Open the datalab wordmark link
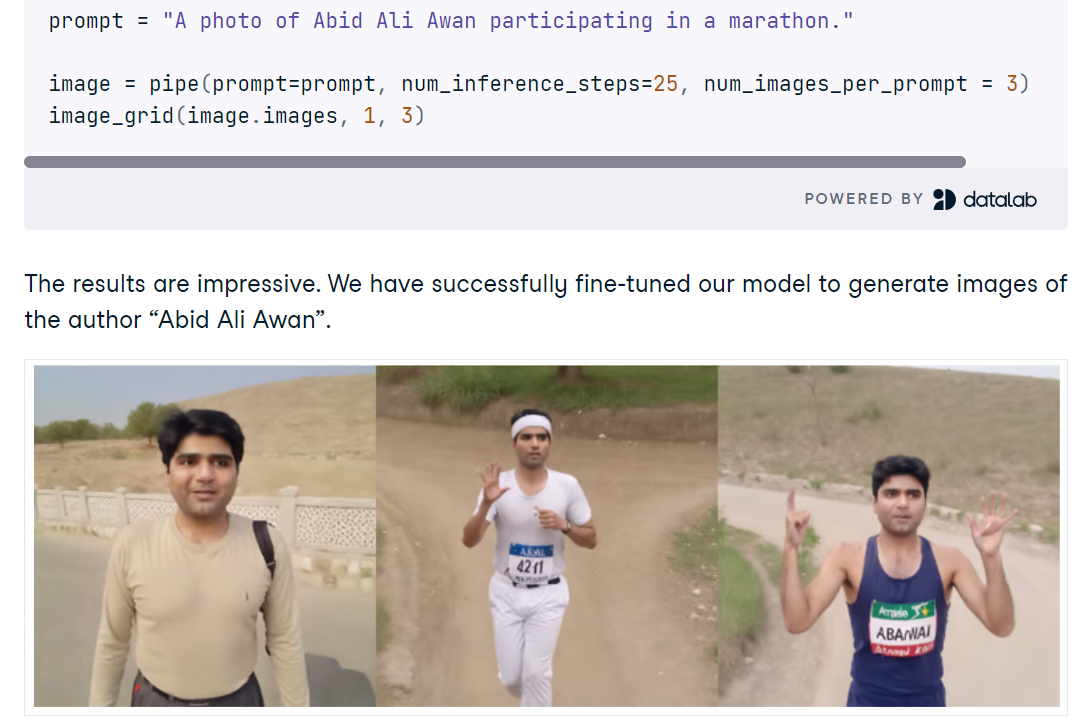This screenshot has width=1084, height=725. [x=1000, y=200]
